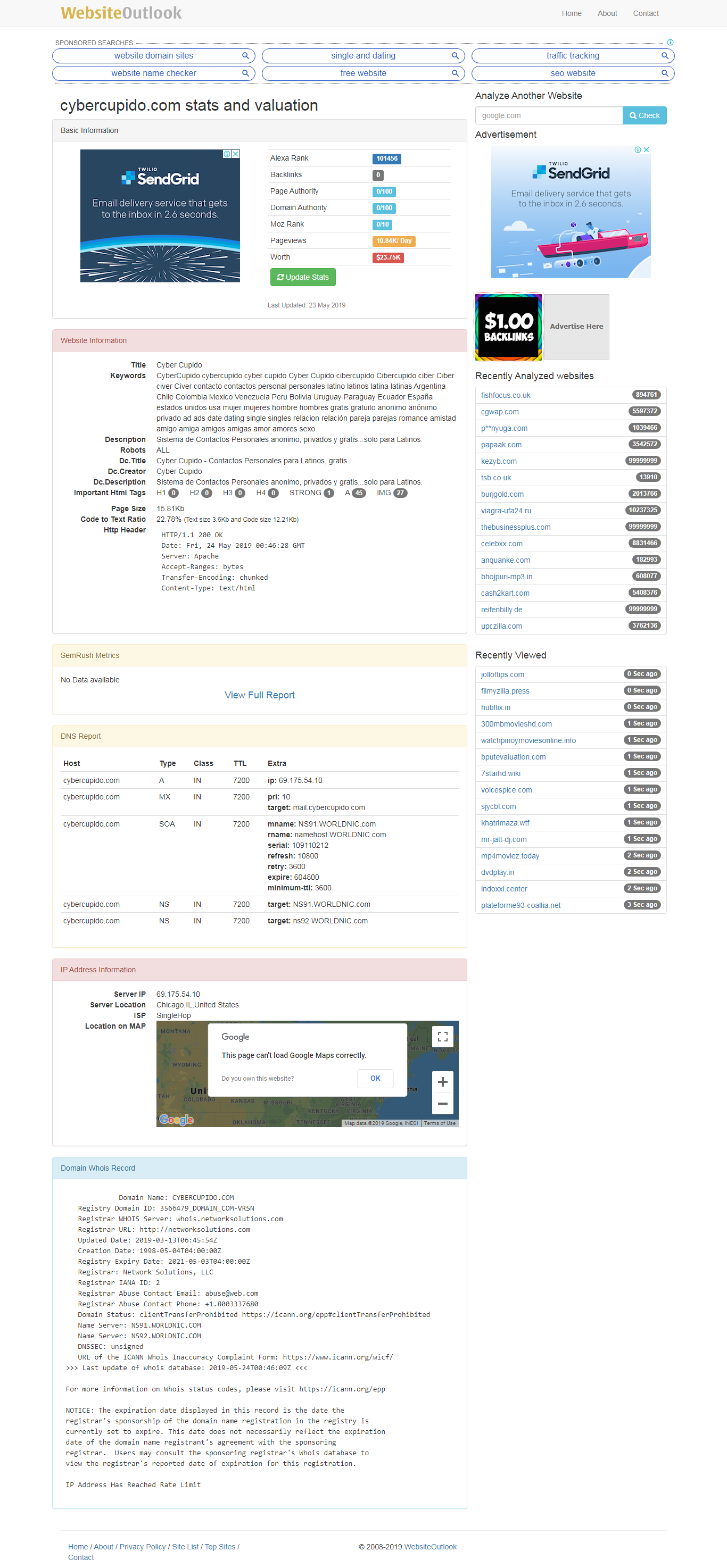Screen dimensions: 727x1568
Task: Click the Pageviews 10.84K/ Day badge
Action: point(393,241)
